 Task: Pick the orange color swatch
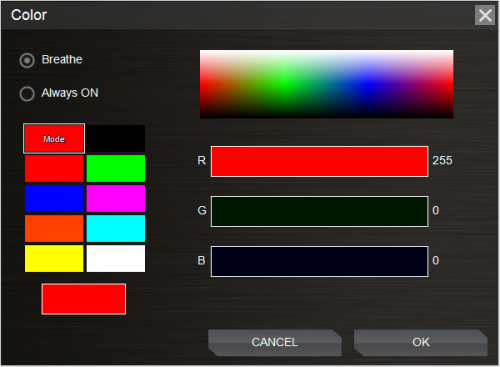click(54, 228)
